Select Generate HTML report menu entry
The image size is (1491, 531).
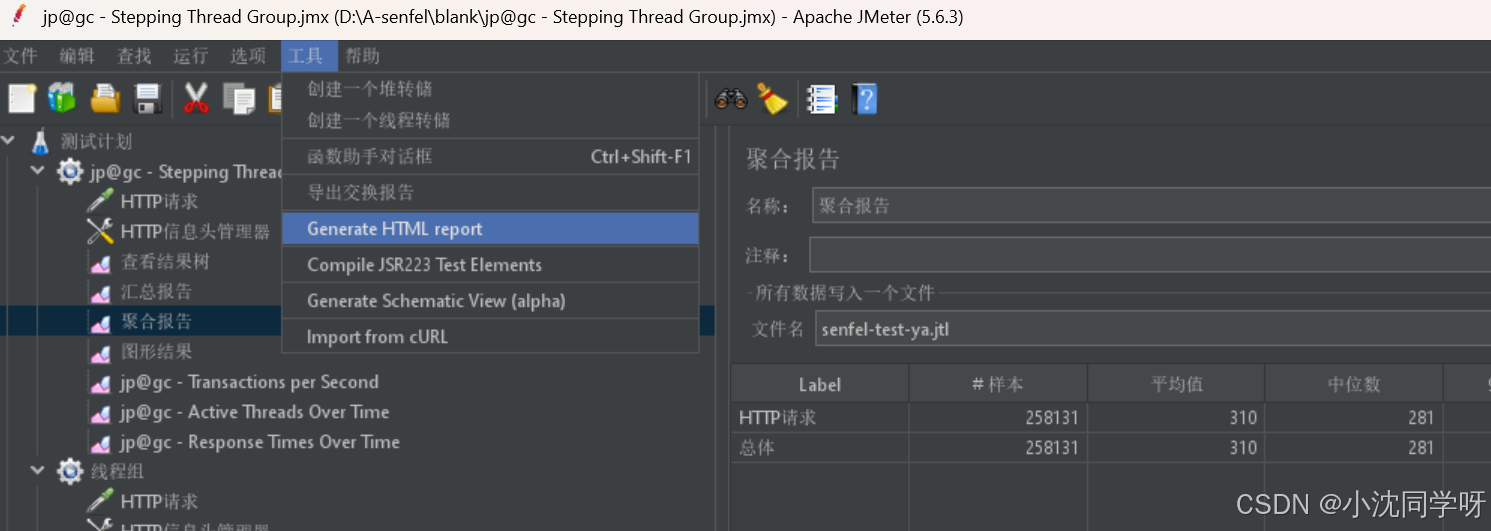490,229
